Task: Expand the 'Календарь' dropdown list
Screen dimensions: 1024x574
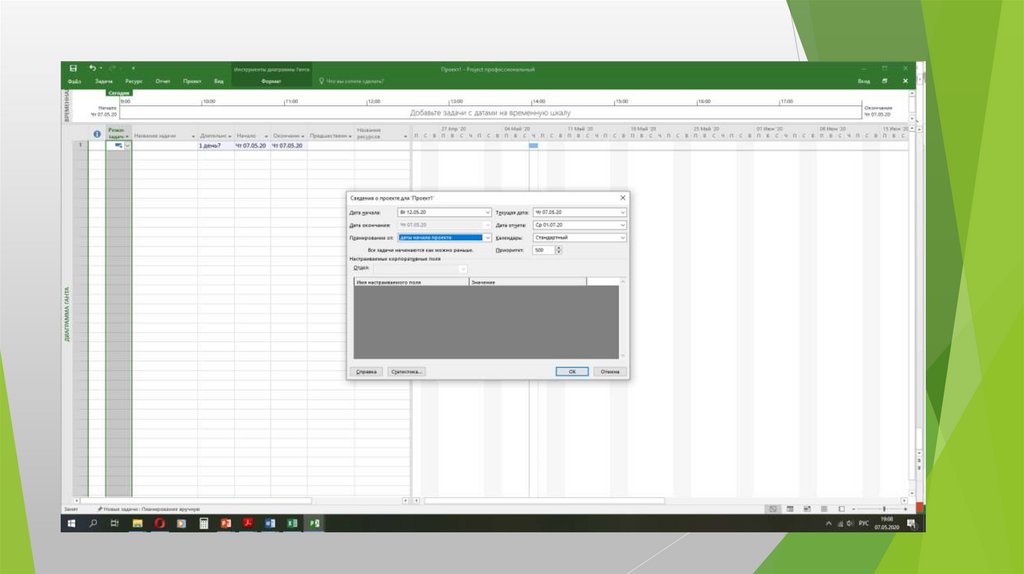Action: pos(622,238)
